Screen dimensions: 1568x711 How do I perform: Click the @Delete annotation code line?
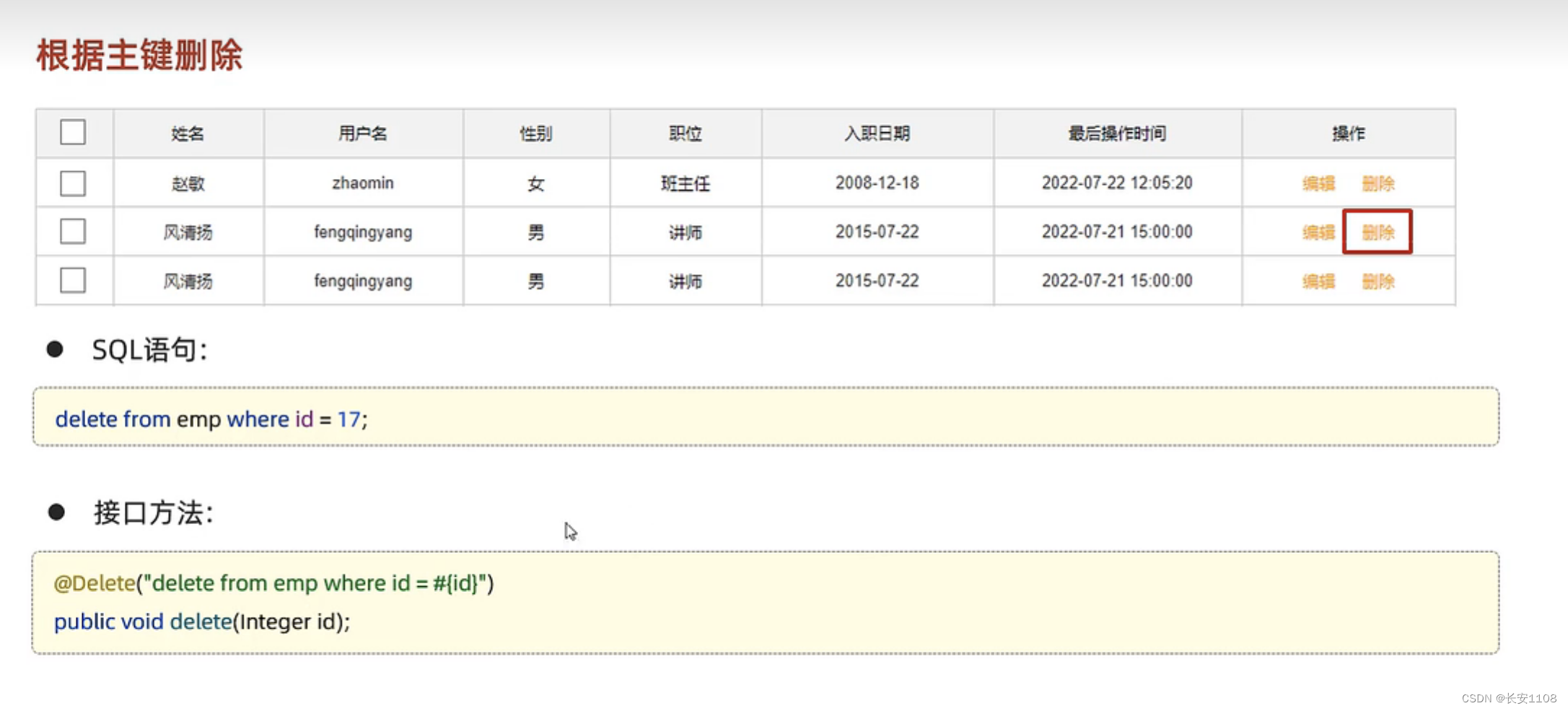tap(273, 583)
